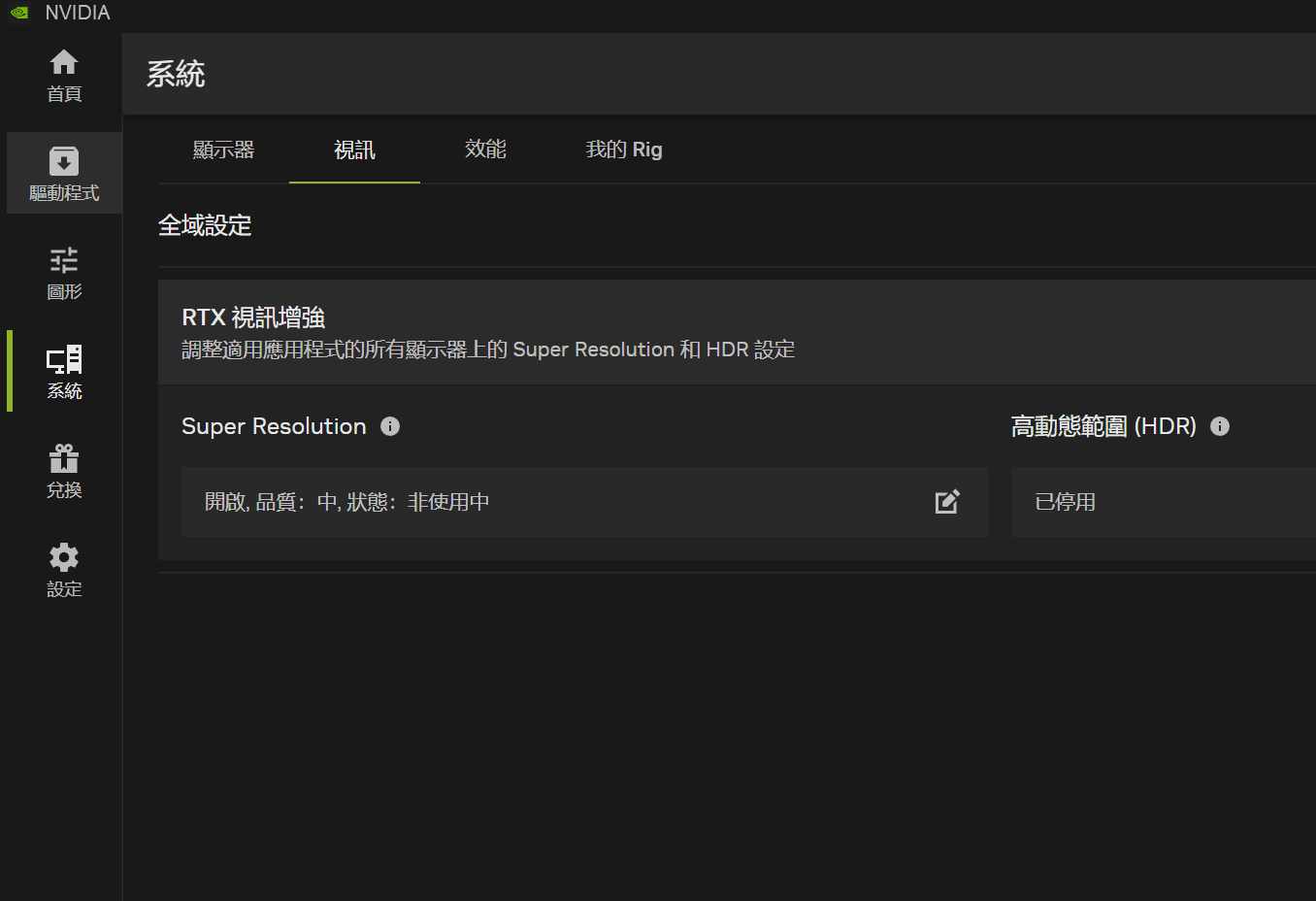1316x901 pixels.
Task: Click the RTX 視訊增強 heading
Action: point(253,317)
